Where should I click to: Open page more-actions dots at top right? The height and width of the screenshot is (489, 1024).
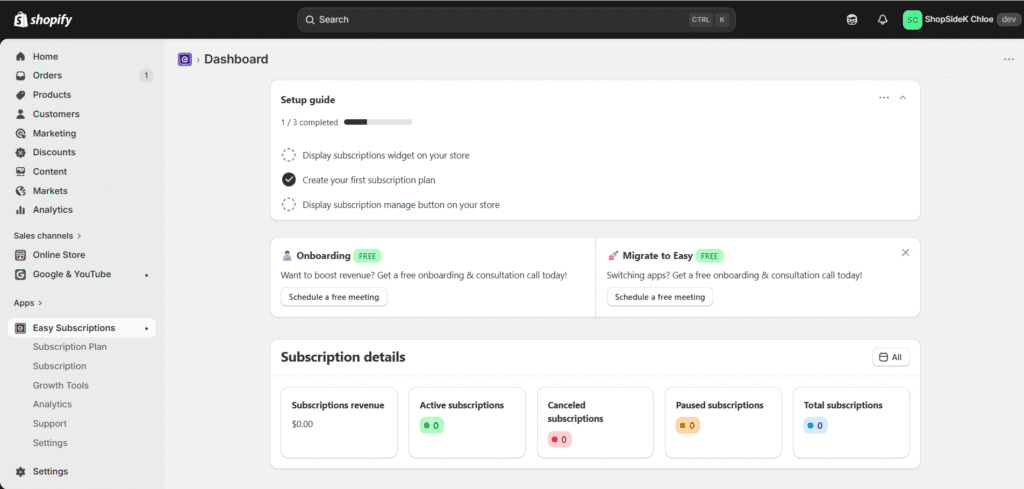(1009, 59)
